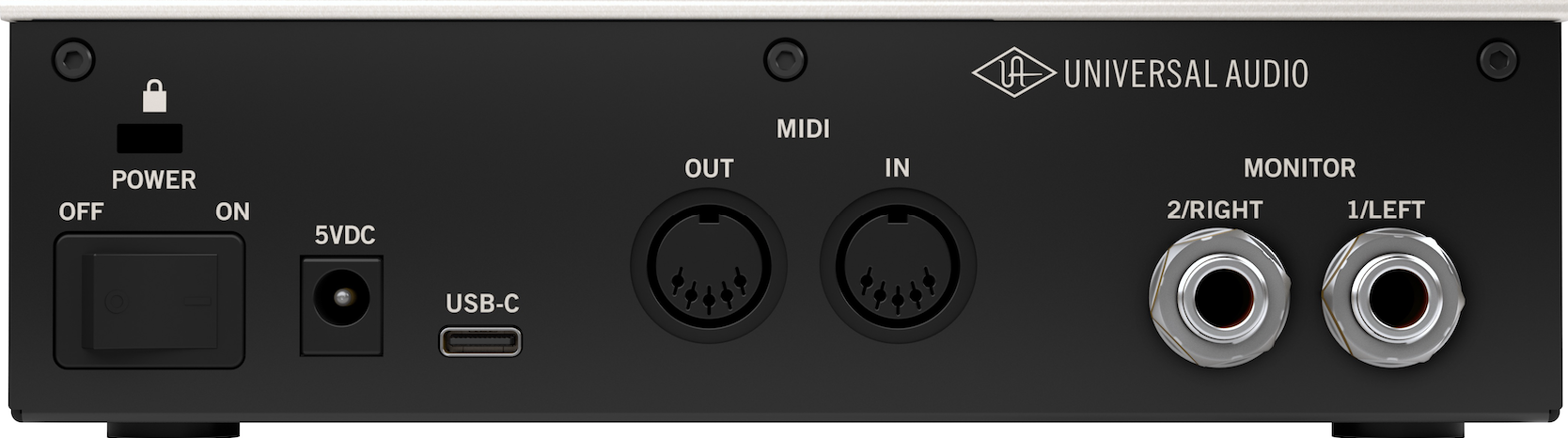Click the top-right chassis screw
1568x438 pixels.
click(1497, 60)
